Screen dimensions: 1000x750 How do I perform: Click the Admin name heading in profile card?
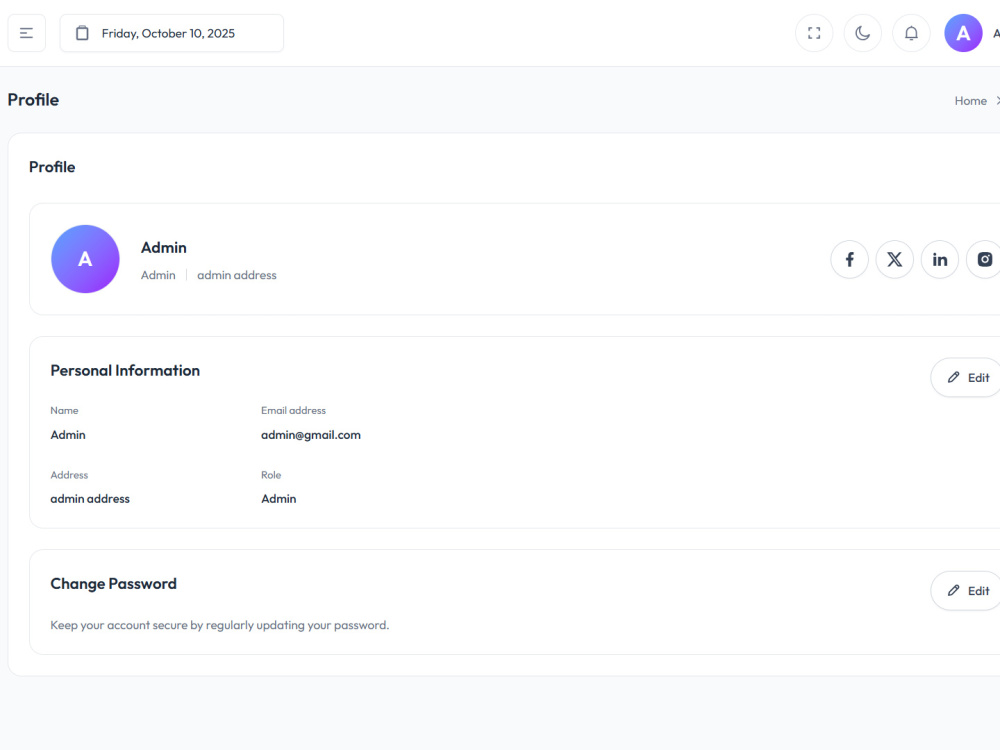(x=164, y=247)
